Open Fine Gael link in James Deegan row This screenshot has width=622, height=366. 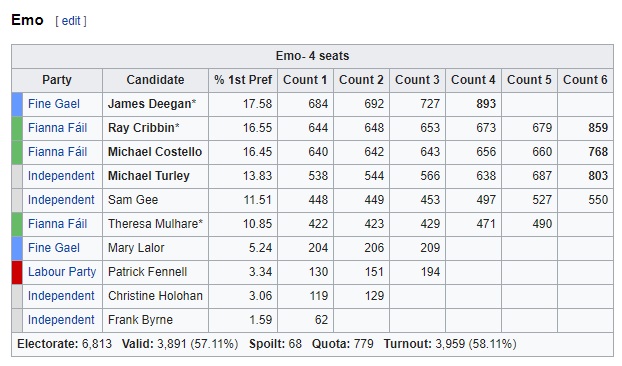point(54,104)
